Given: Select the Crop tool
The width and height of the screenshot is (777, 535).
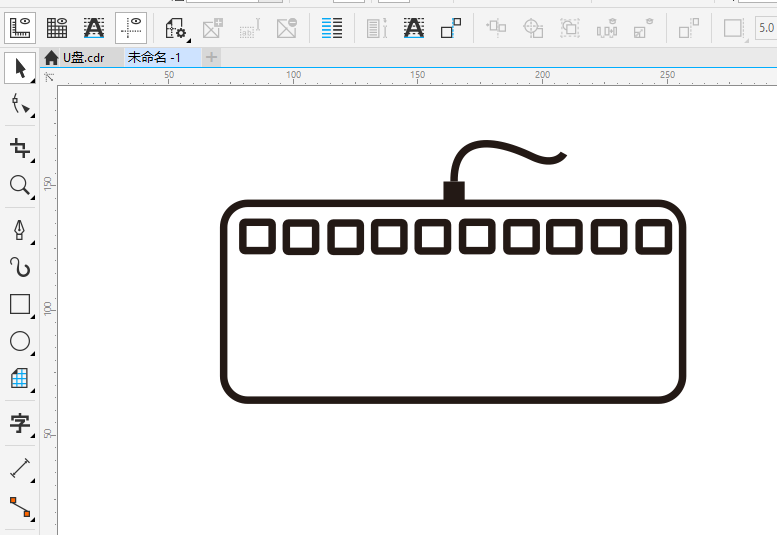Looking at the screenshot, I should click(x=20, y=148).
